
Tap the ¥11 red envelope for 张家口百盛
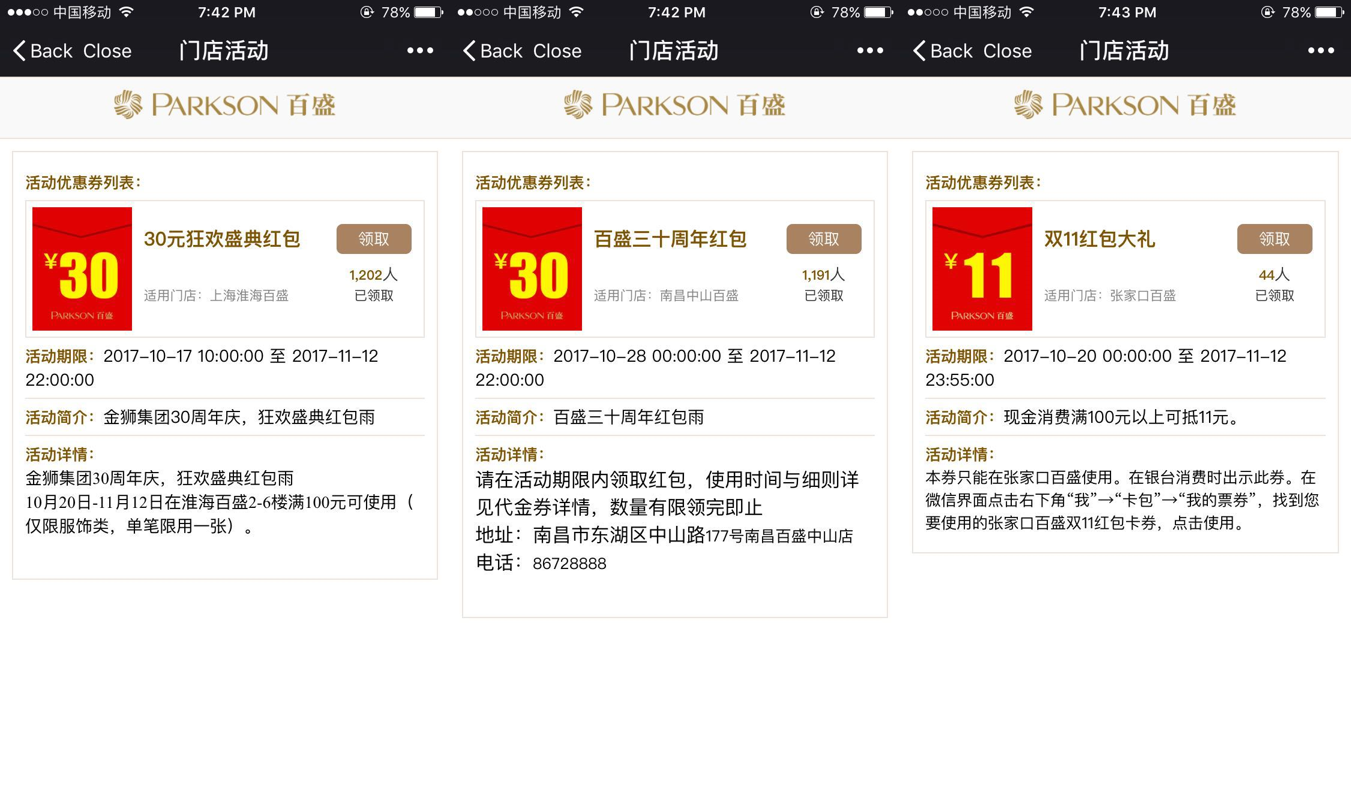pos(982,269)
